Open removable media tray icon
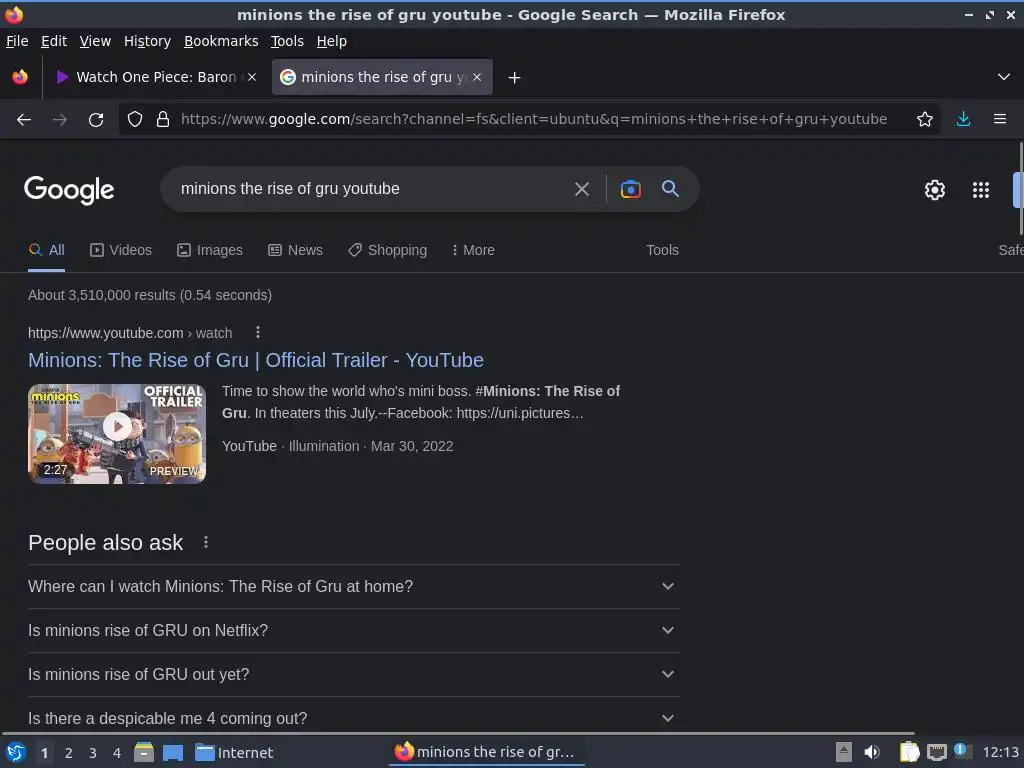This screenshot has height=768, width=1024. [844, 752]
